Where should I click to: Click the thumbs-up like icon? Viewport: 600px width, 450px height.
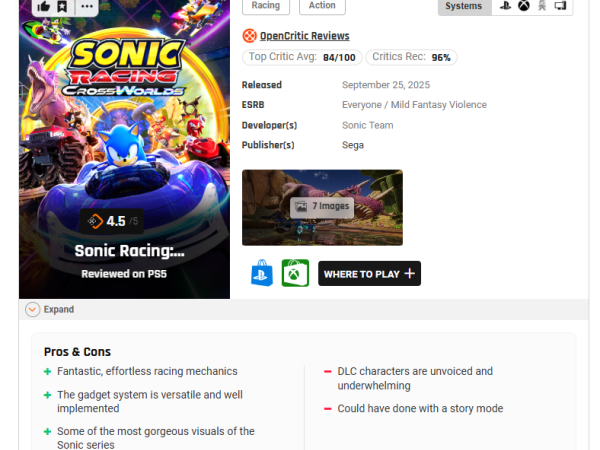coord(43,6)
